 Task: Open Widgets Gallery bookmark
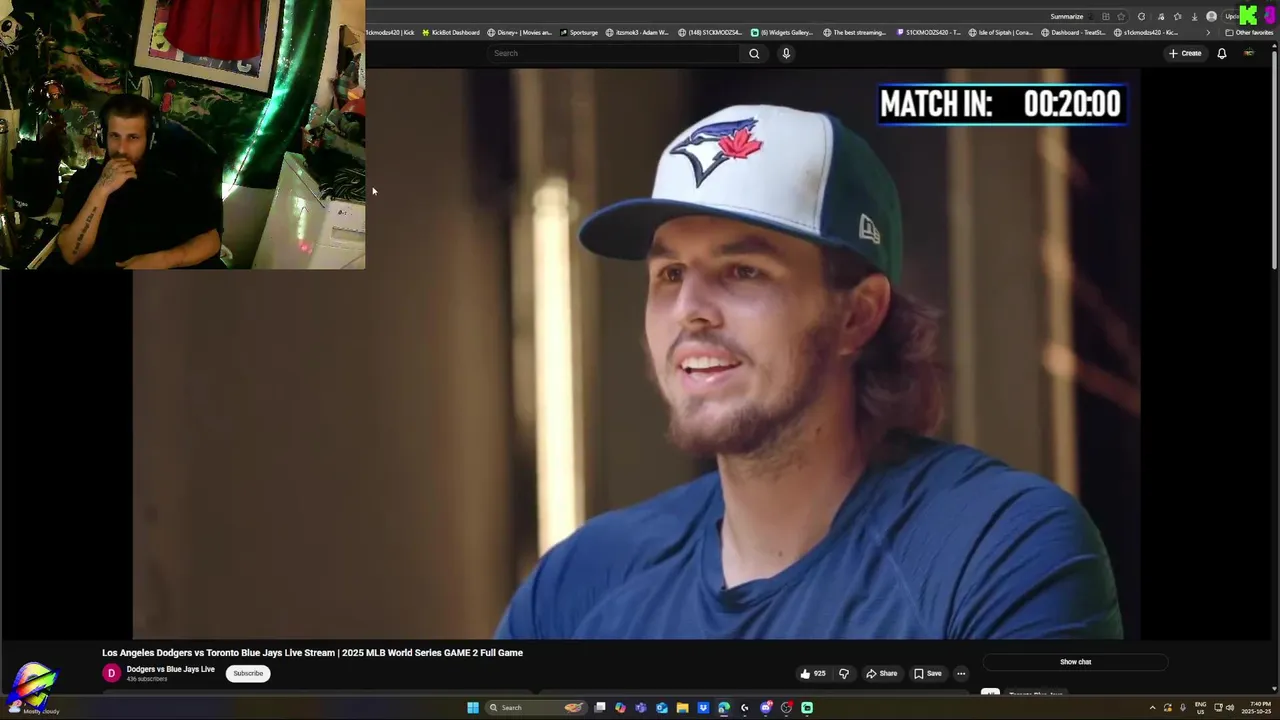point(782,33)
